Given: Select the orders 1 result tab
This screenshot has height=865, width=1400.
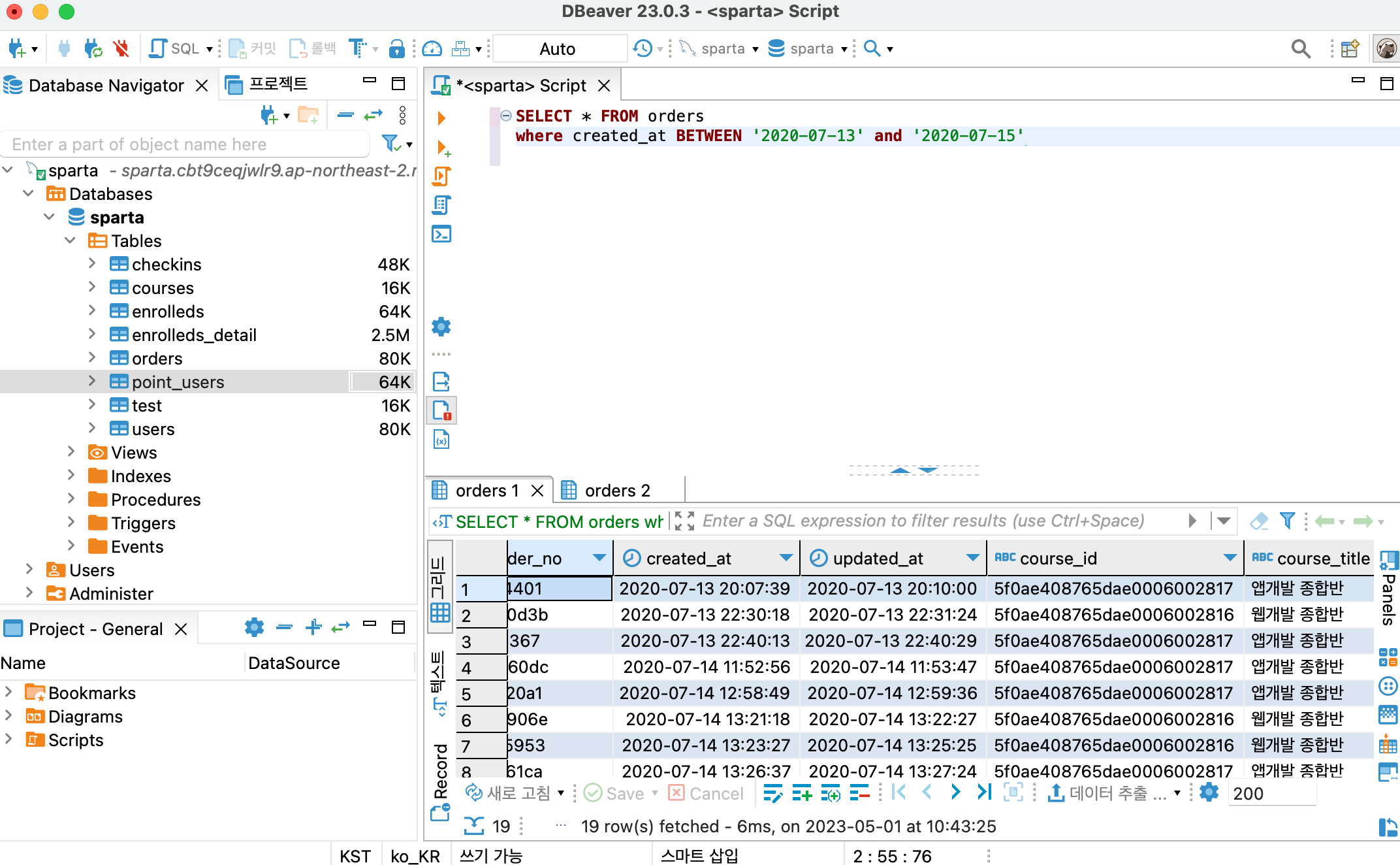Looking at the screenshot, I should pos(488,490).
